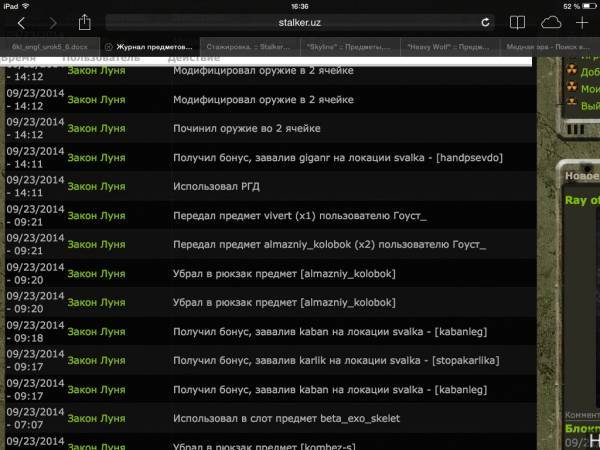The image size is (600, 450).
Task: Open the bookmarks book icon
Action: 517,22
